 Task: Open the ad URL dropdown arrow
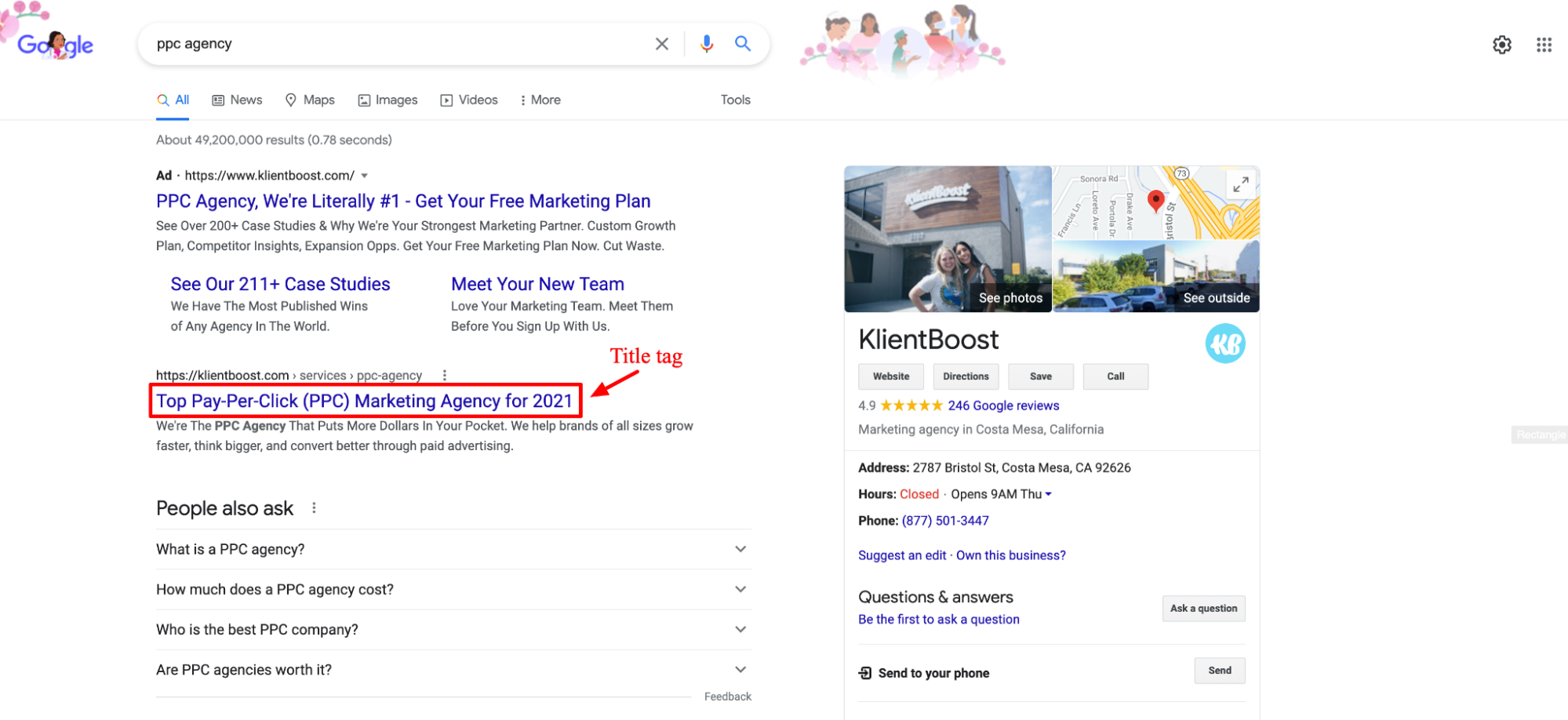coord(364,176)
